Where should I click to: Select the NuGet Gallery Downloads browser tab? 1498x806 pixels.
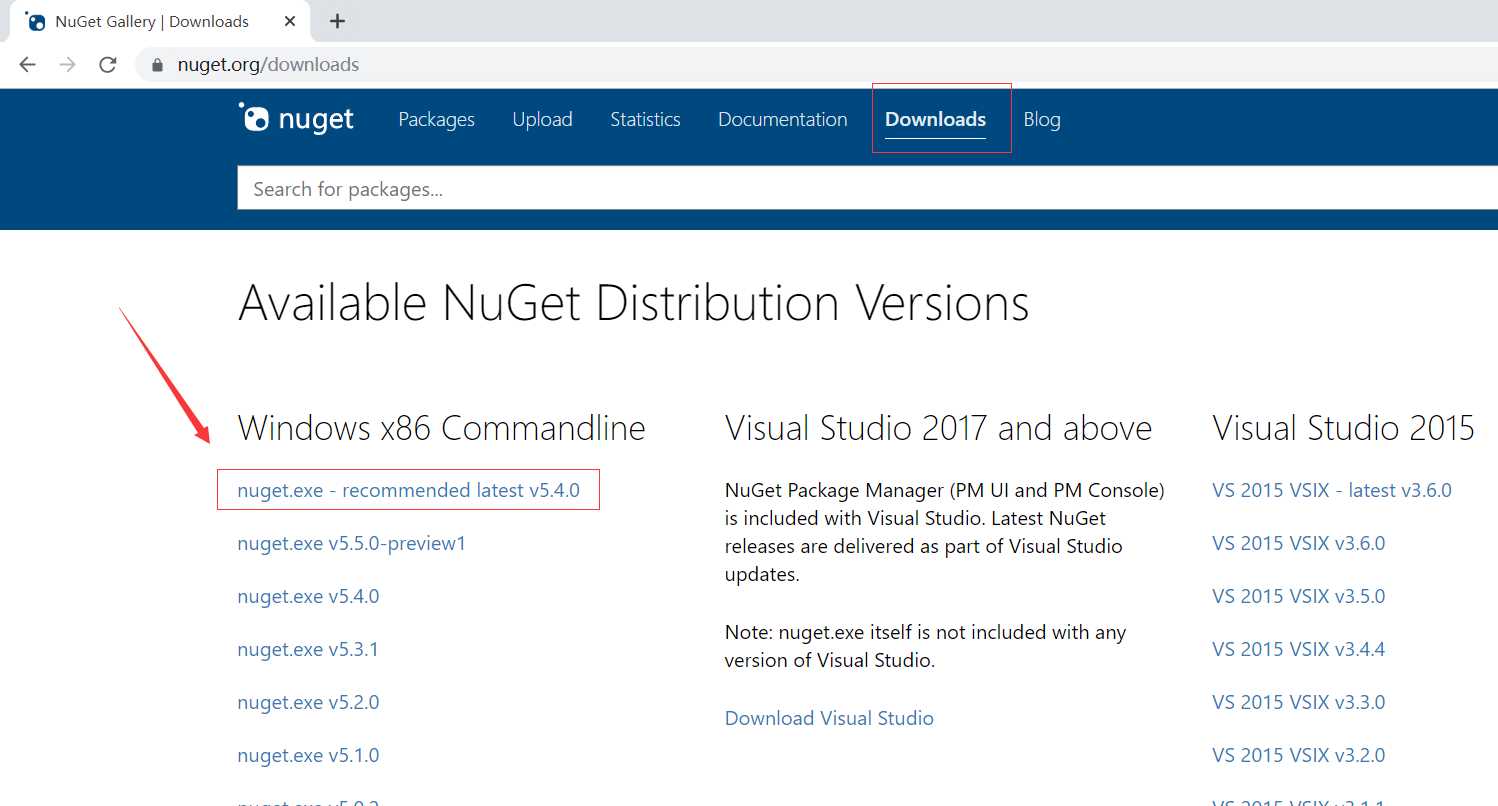pyautogui.click(x=160, y=21)
